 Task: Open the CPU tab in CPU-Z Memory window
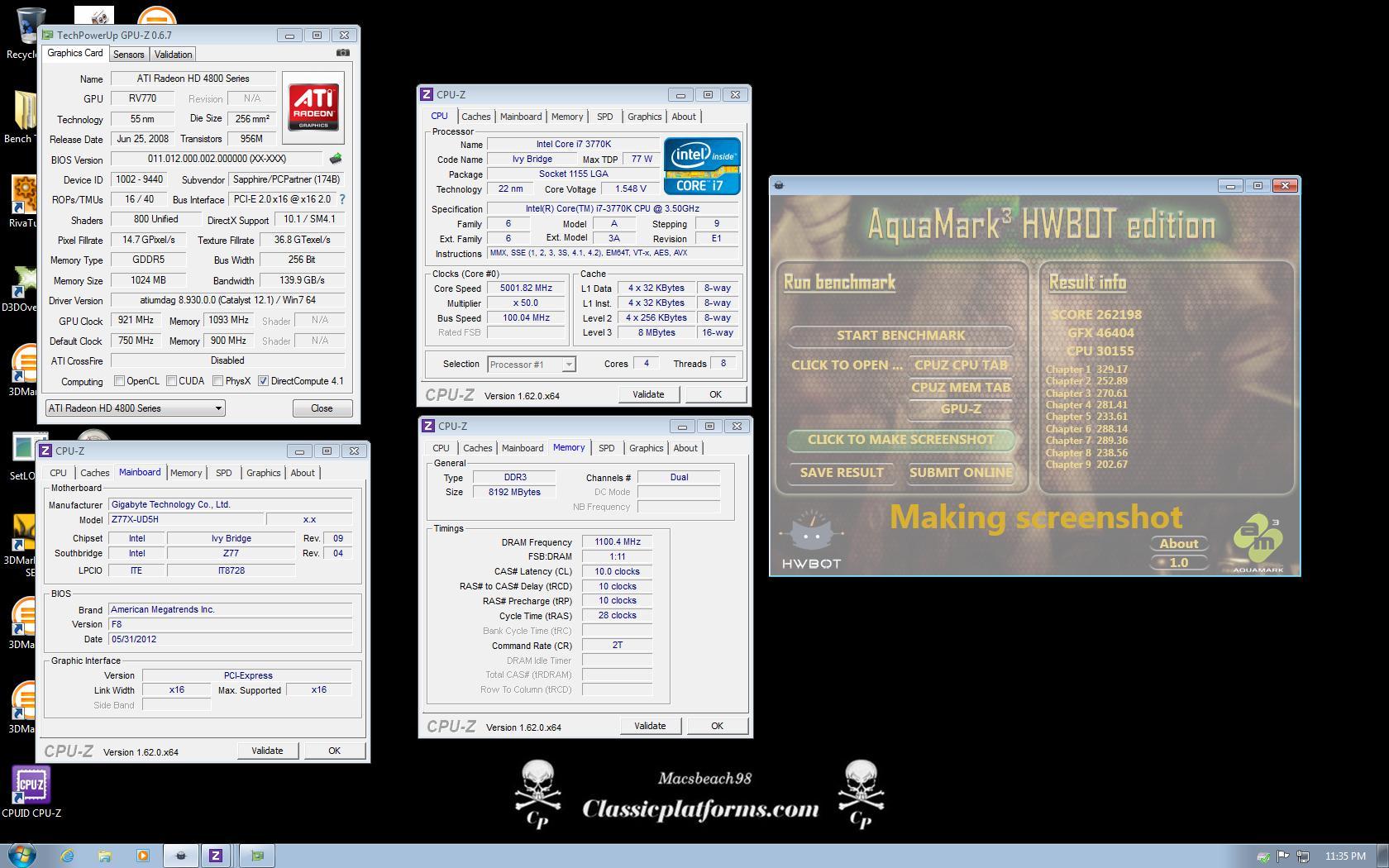441,448
